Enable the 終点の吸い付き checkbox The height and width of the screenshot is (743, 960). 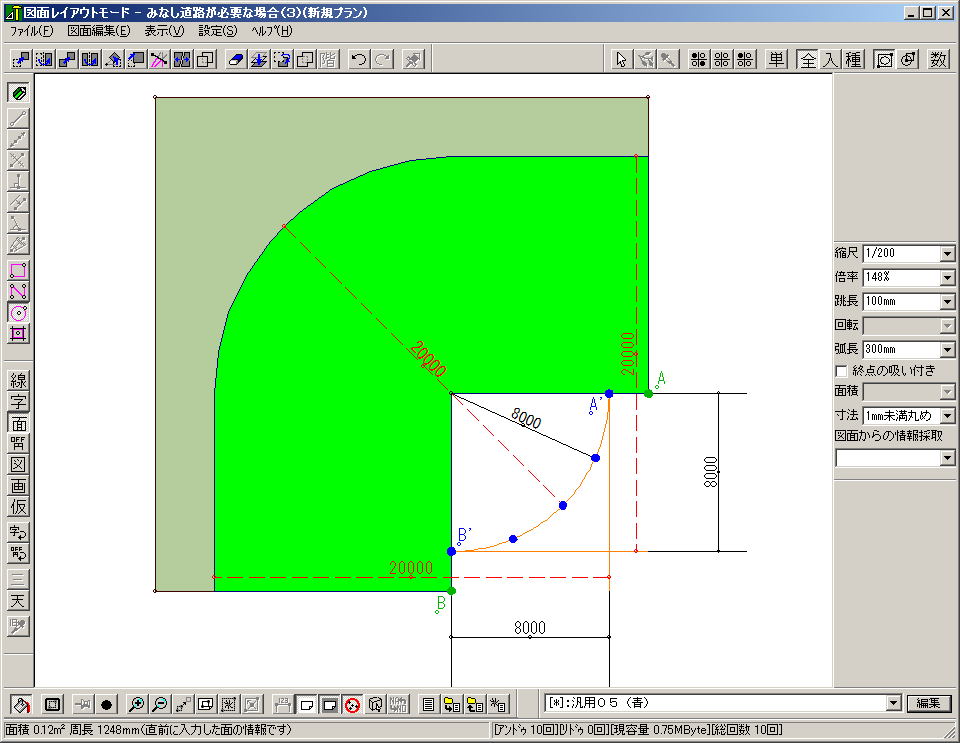point(841,372)
